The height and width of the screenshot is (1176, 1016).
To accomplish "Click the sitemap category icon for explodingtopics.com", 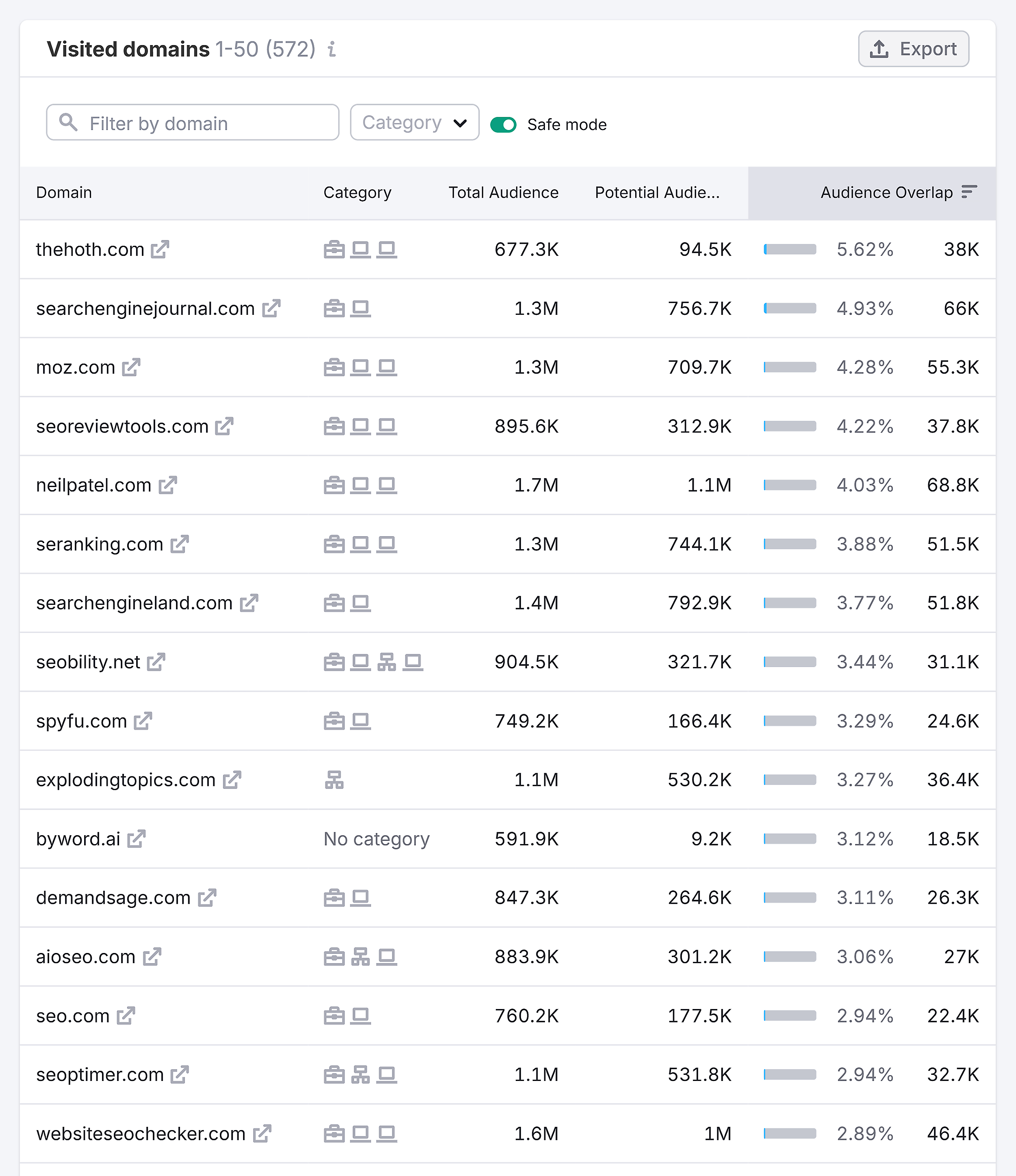I will coord(334,780).
